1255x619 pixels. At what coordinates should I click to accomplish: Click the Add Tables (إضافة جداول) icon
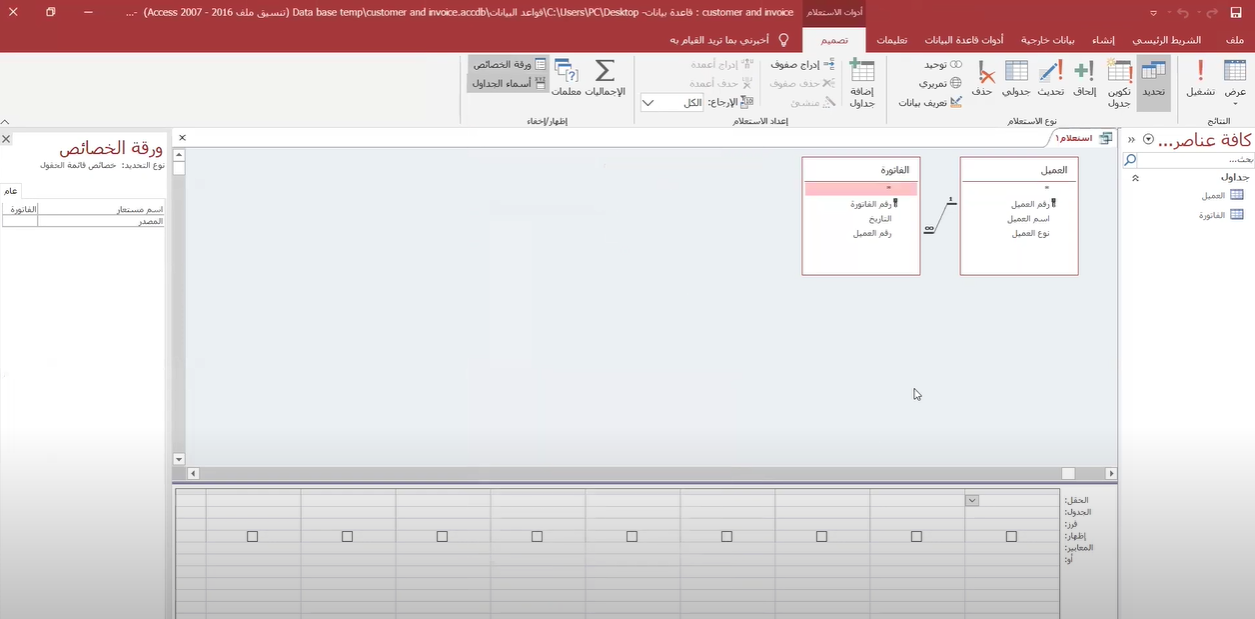[x=861, y=82]
